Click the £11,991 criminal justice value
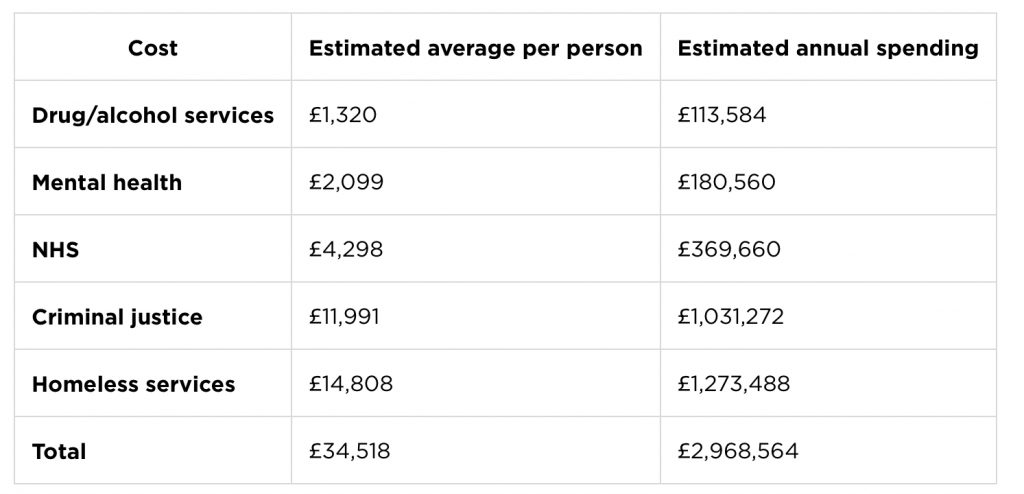1024x494 pixels. [345, 317]
